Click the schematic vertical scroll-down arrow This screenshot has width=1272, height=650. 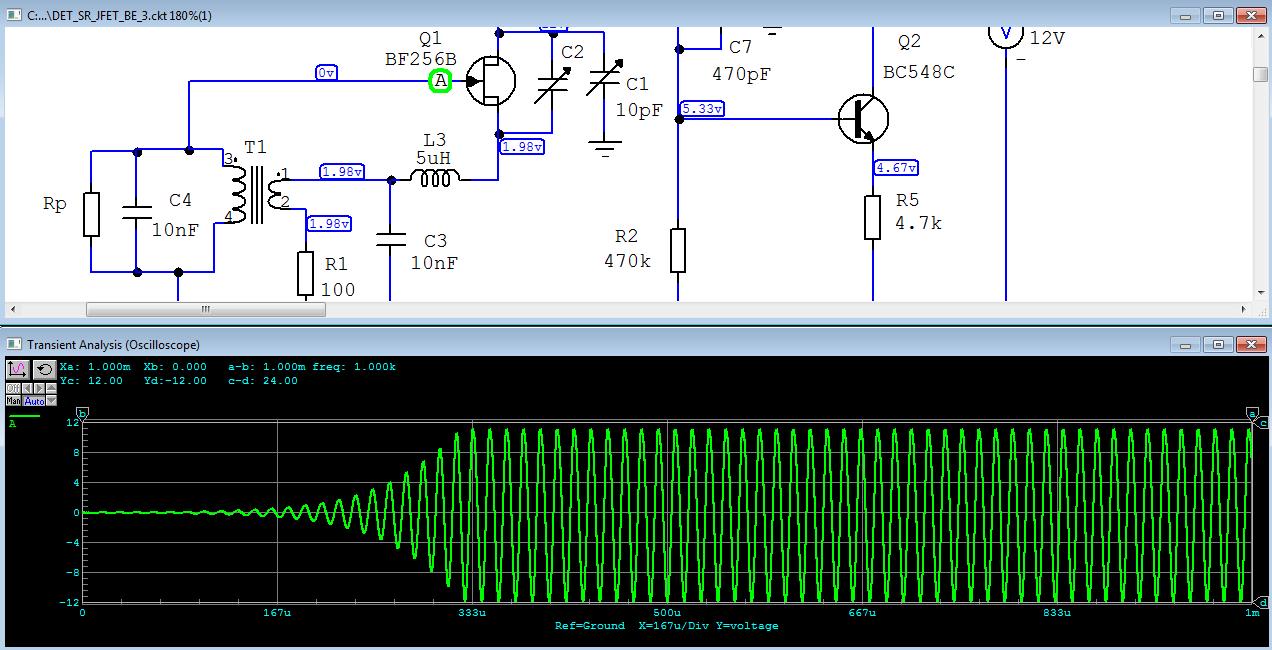1262,294
